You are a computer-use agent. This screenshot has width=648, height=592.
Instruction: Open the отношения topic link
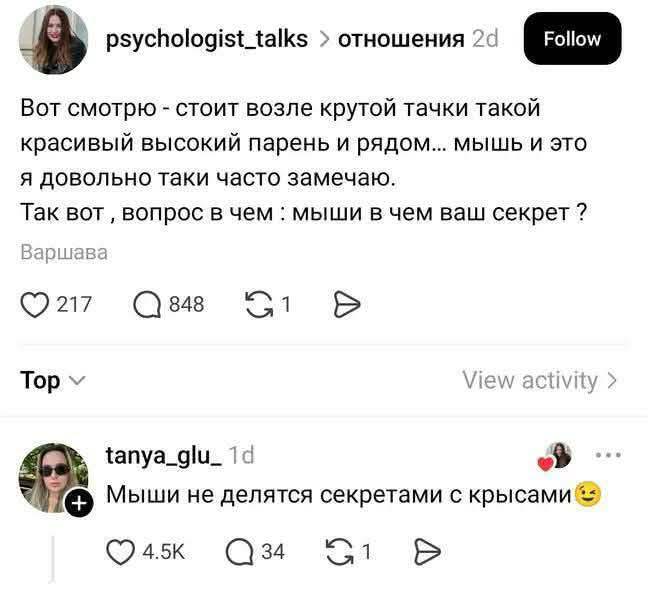coord(401,39)
